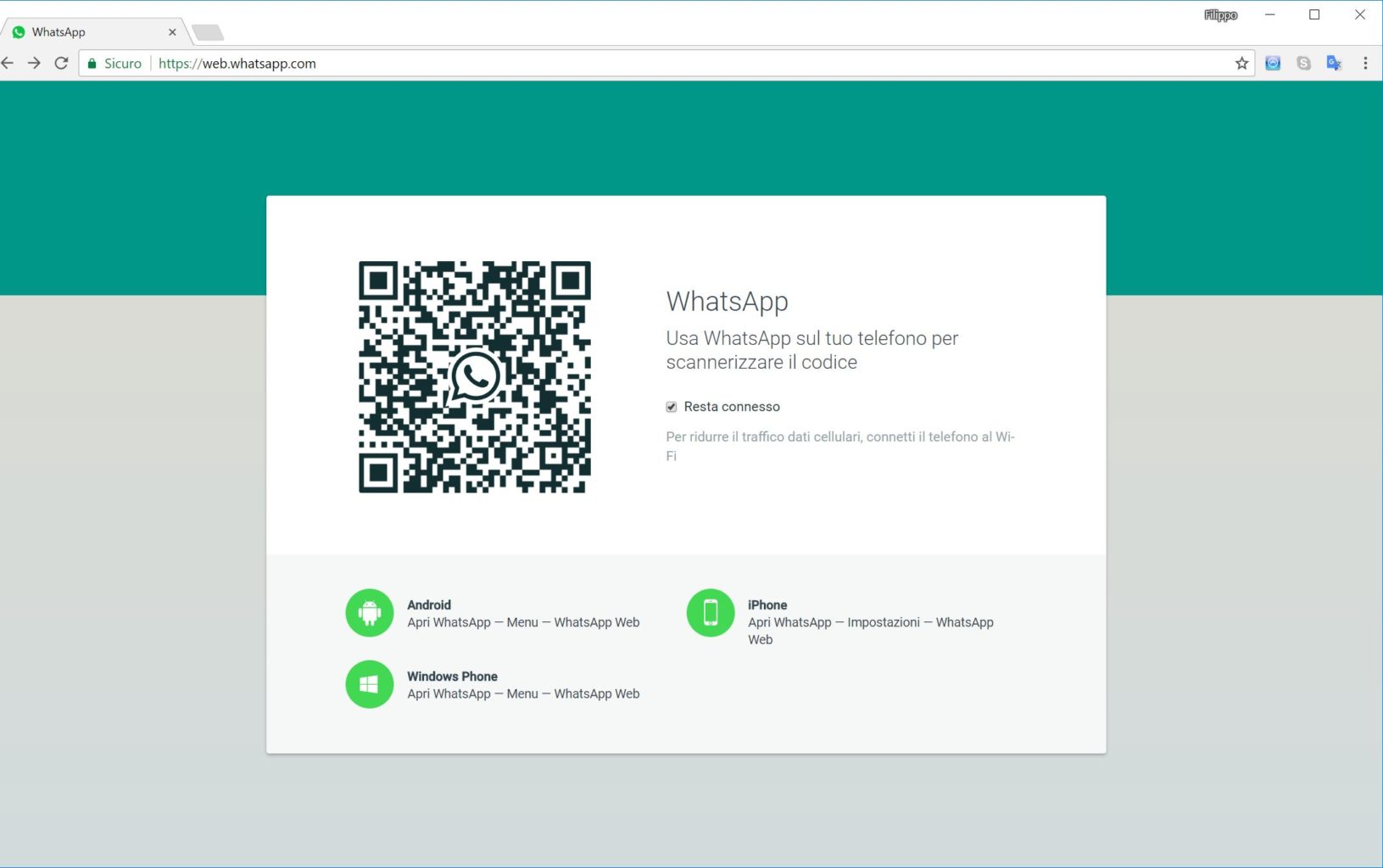Open the Google Translate extension icon

pyautogui.click(x=1334, y=64)
